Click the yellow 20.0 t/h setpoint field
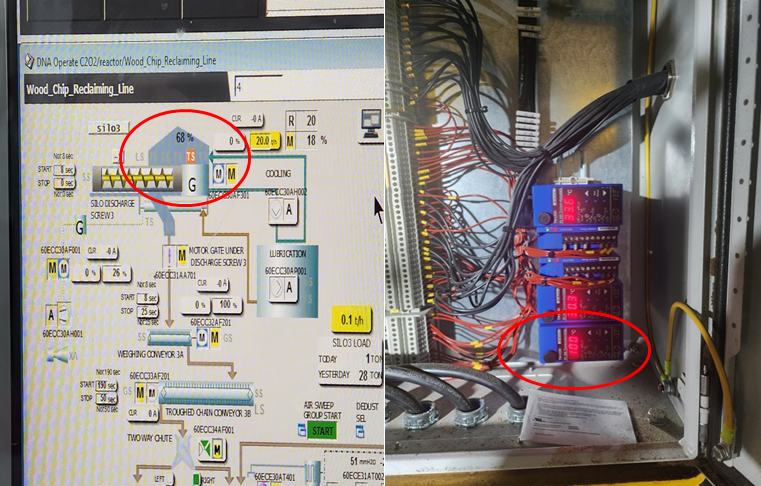Screen dimensions: 761x486 (263, 141)
